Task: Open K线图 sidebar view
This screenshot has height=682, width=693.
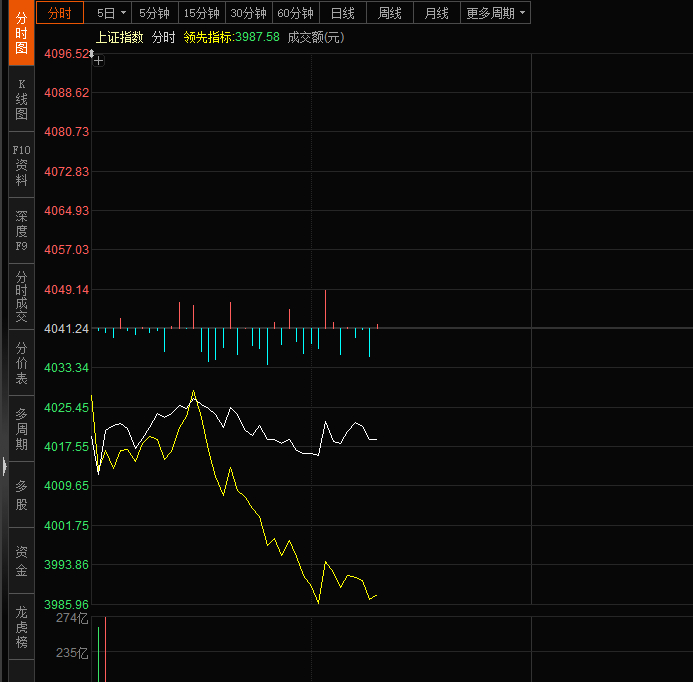Action: (x=21, y=99)
